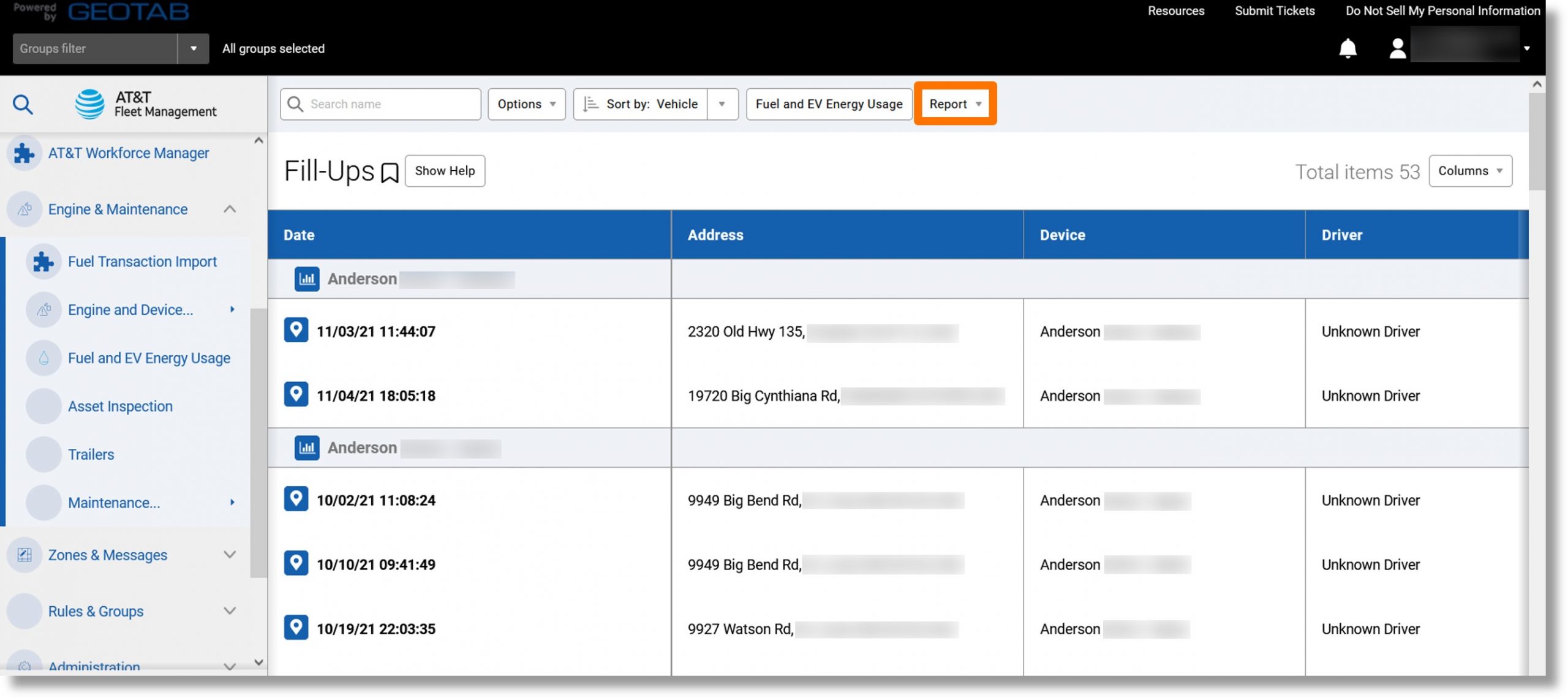Click the Show Help button

pyautogui.click(x=444, y=170)
